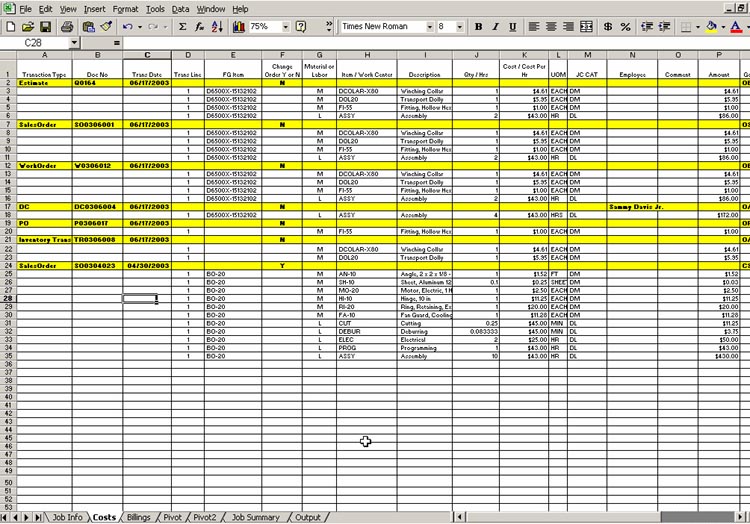Toggle Underline formatting
Image resolution: width=750 pixels, height=524 pixels.
tap(513, 26)
